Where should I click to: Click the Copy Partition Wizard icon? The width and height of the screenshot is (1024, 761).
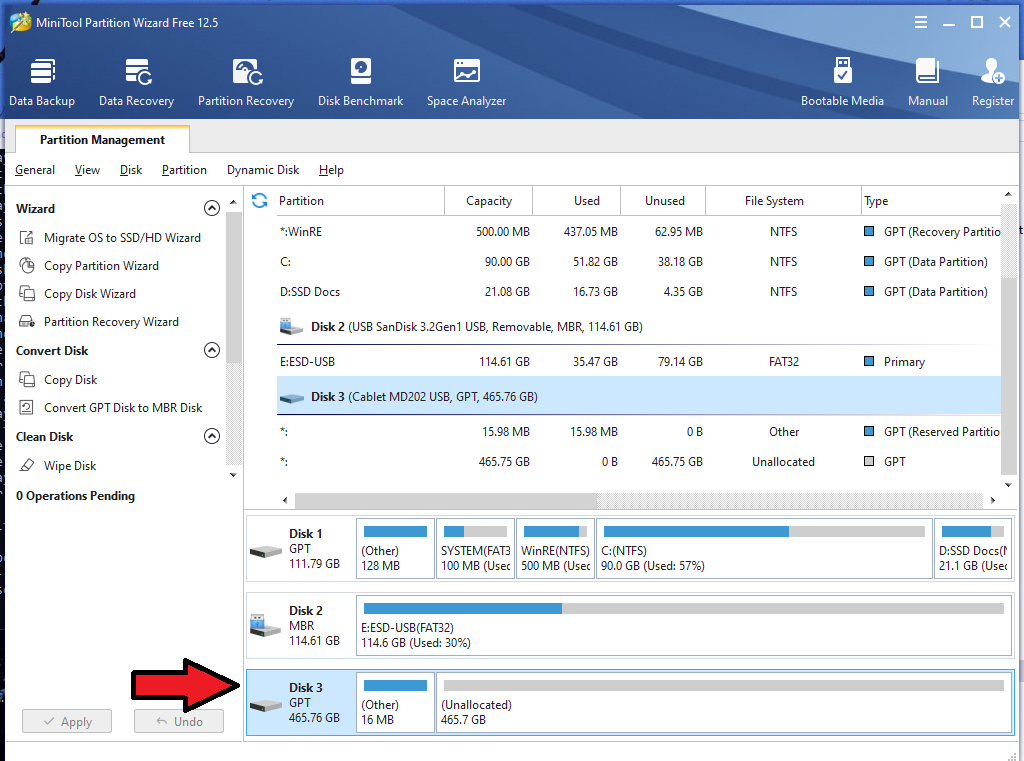point(27,266)
